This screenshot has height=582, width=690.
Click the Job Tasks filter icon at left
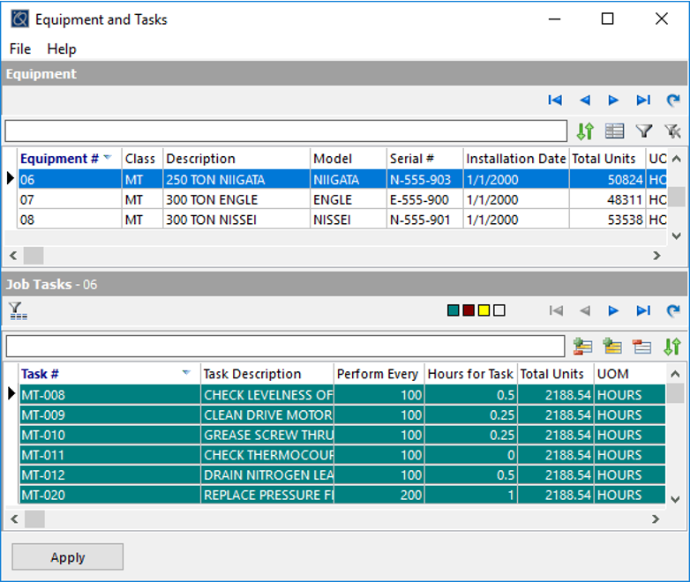pyautogui.click(x=17, y=311)
